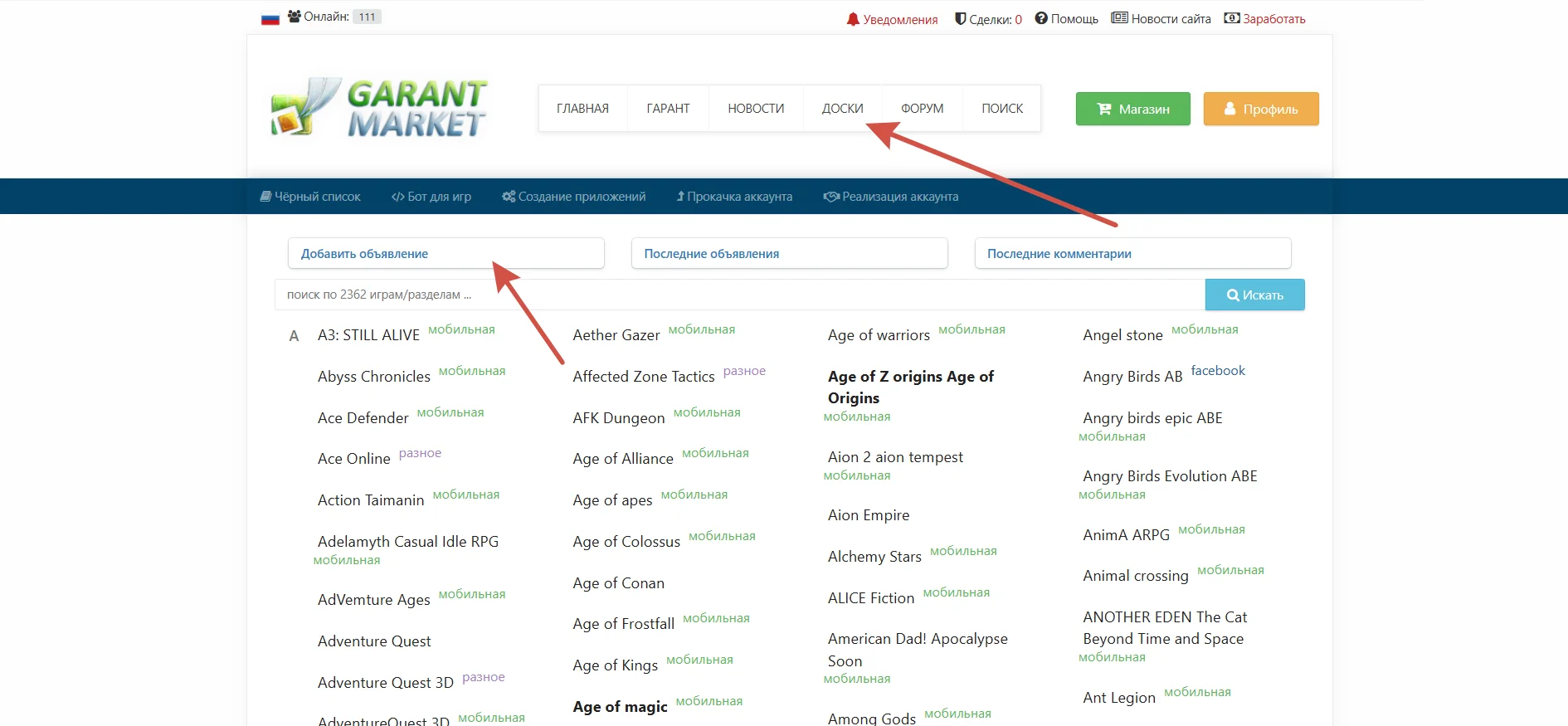
Task: Open AnimA ARPG link
Action: point(1126,535)
